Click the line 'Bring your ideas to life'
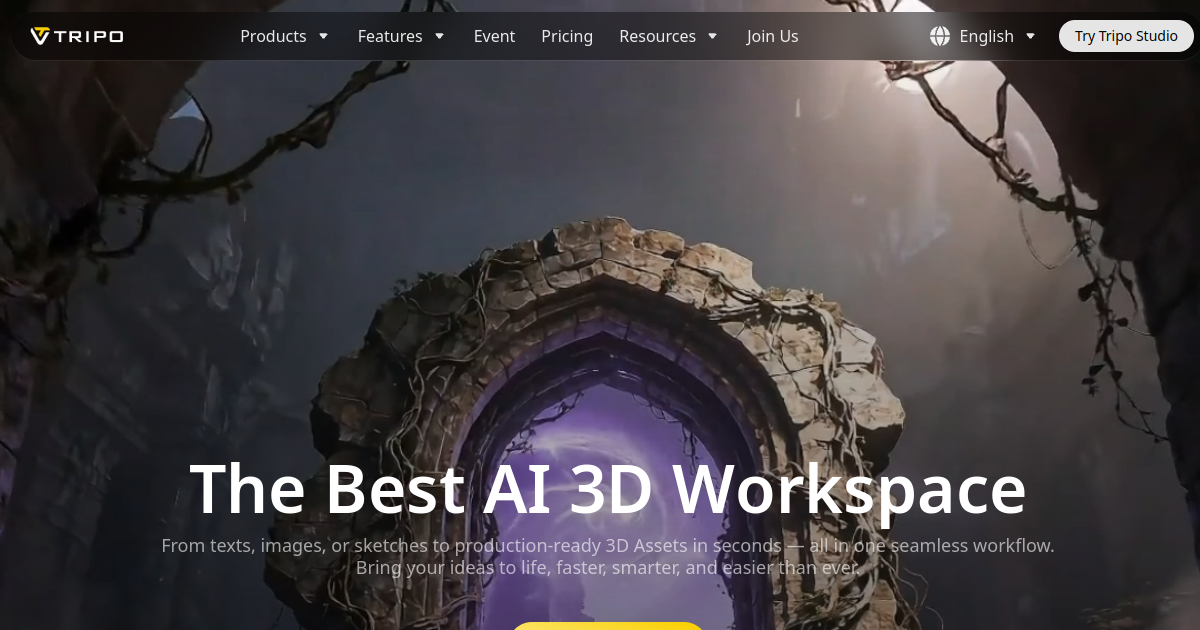 click(608, 568)
